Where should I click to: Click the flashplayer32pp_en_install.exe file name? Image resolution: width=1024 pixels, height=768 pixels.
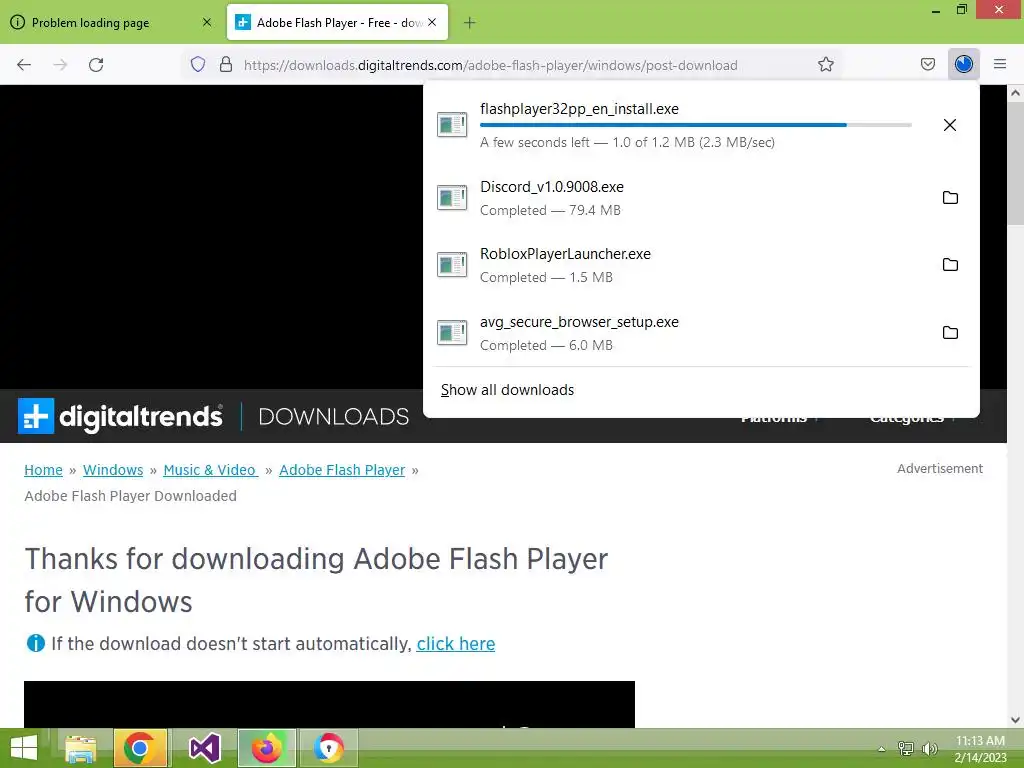[x=579, y=109]
